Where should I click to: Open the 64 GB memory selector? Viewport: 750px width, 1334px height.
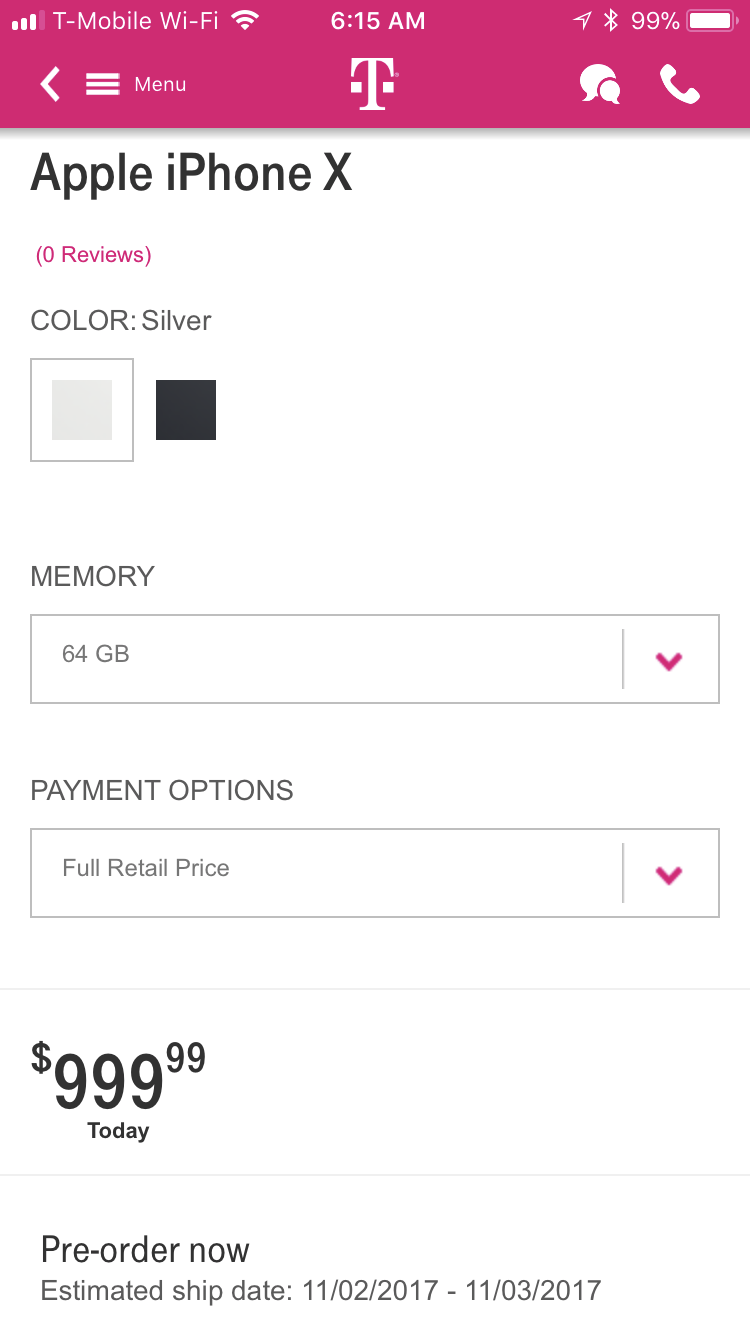pyautogui.click(x=375, y=659)
